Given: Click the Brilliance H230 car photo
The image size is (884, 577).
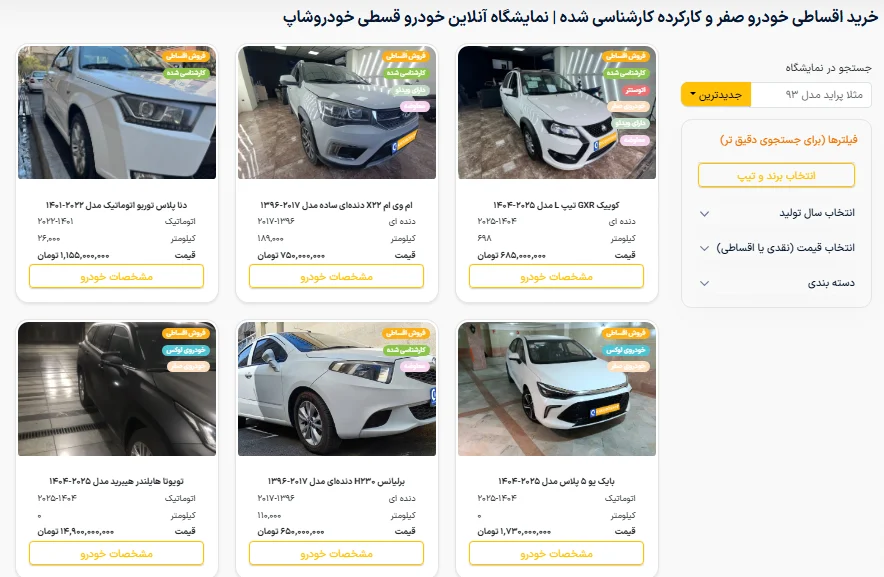Looking at the screenshot, I should (337, 389).
